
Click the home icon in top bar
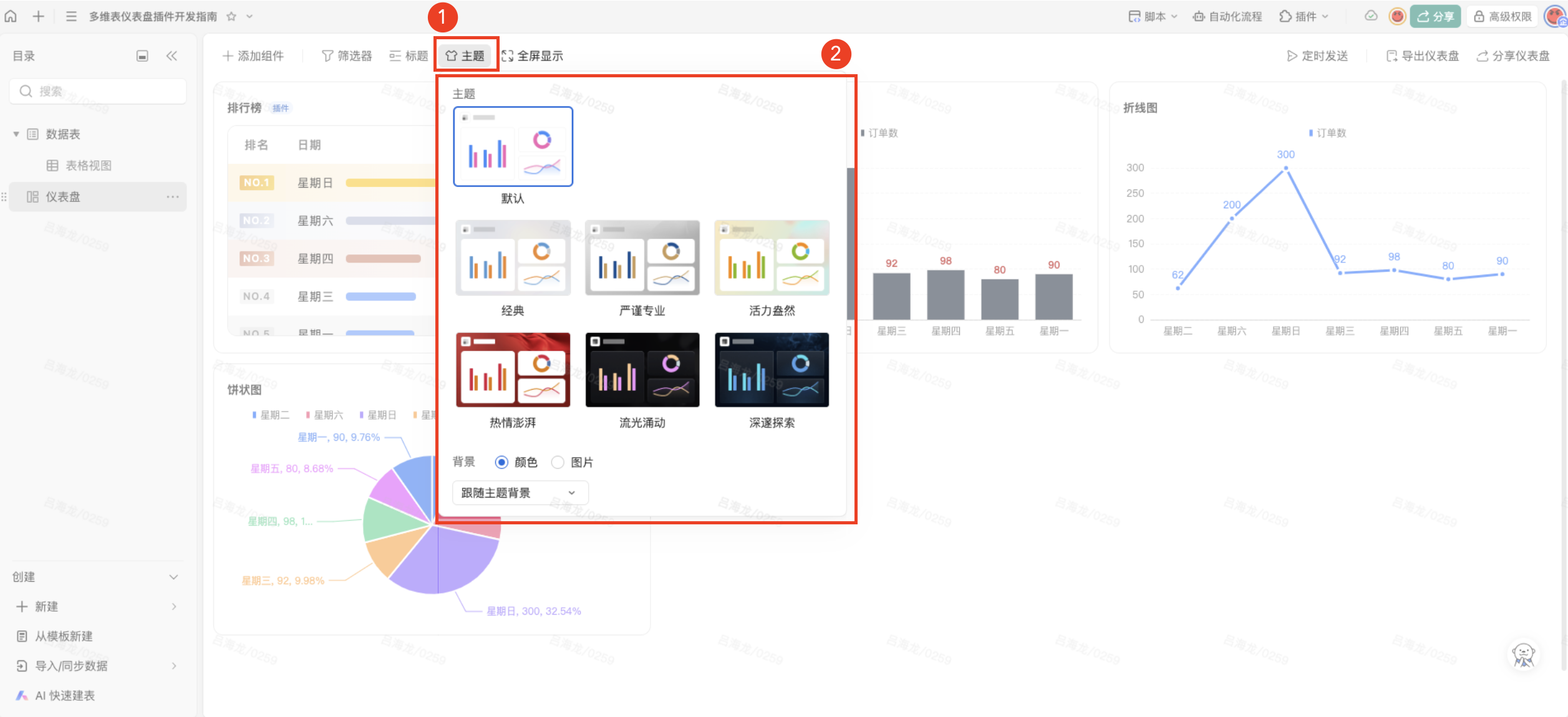[11, 16]
